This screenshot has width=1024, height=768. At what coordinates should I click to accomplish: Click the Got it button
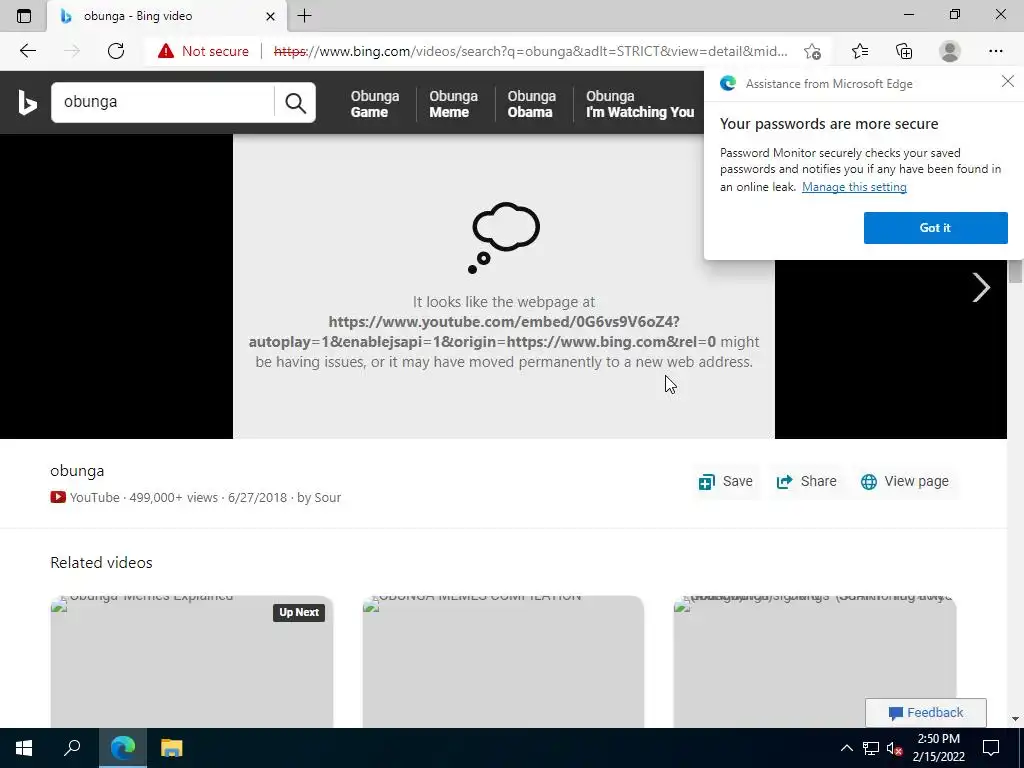(x=935, y=228)
